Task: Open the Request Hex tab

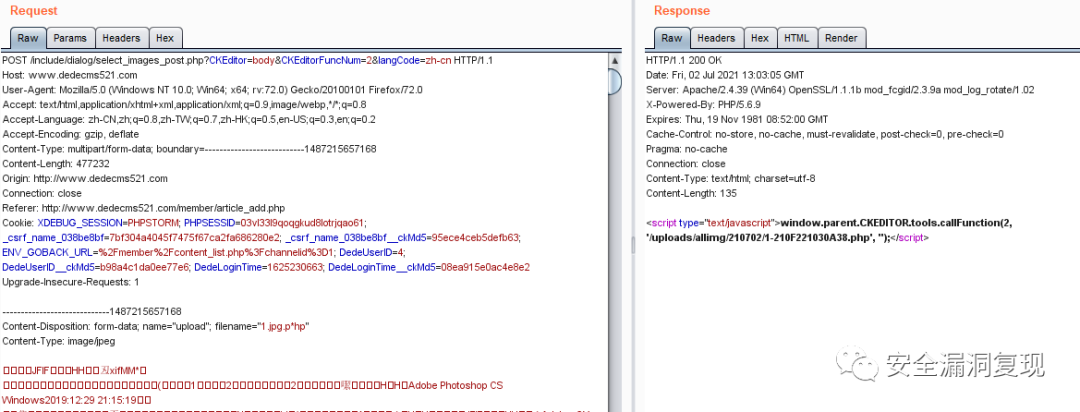Action: (x=165, y=38)
